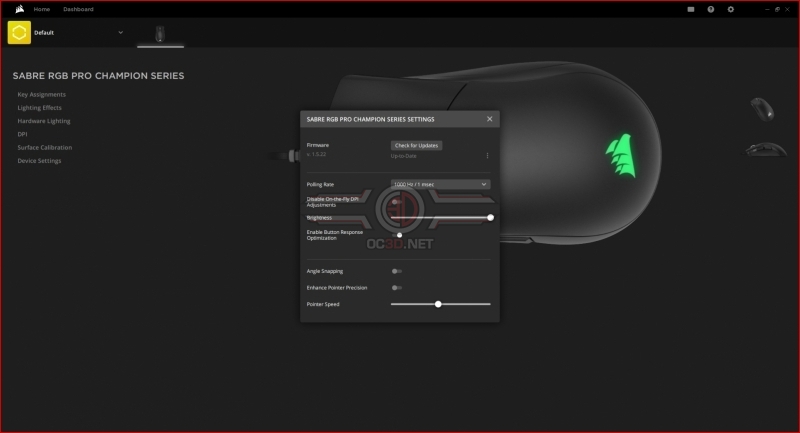
Task: Open the messages icon in top bar
Action: pyautogui.click(x=691, y=9)
